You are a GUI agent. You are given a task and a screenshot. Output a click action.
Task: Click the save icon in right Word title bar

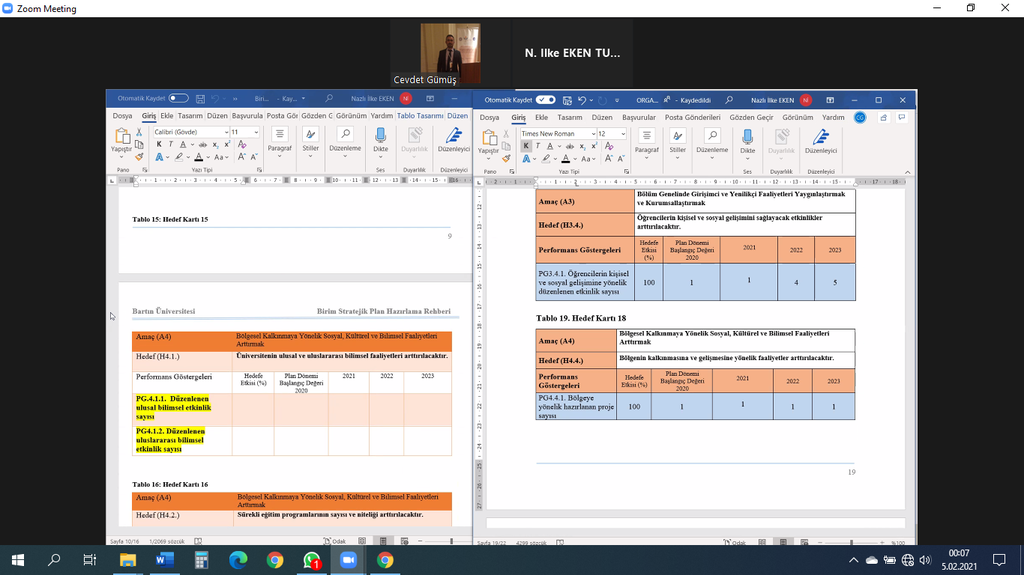pyautogui.click(x=567, y=100)
